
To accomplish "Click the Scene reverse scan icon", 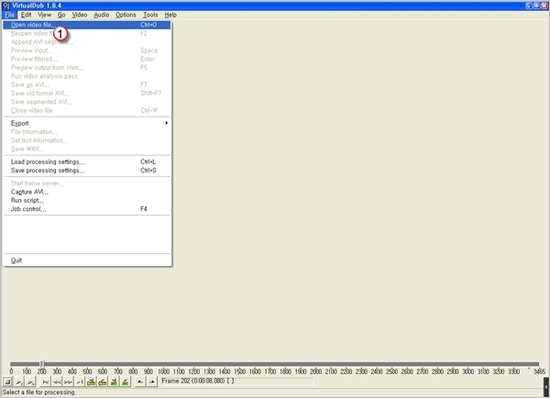I will click(114, 382).
